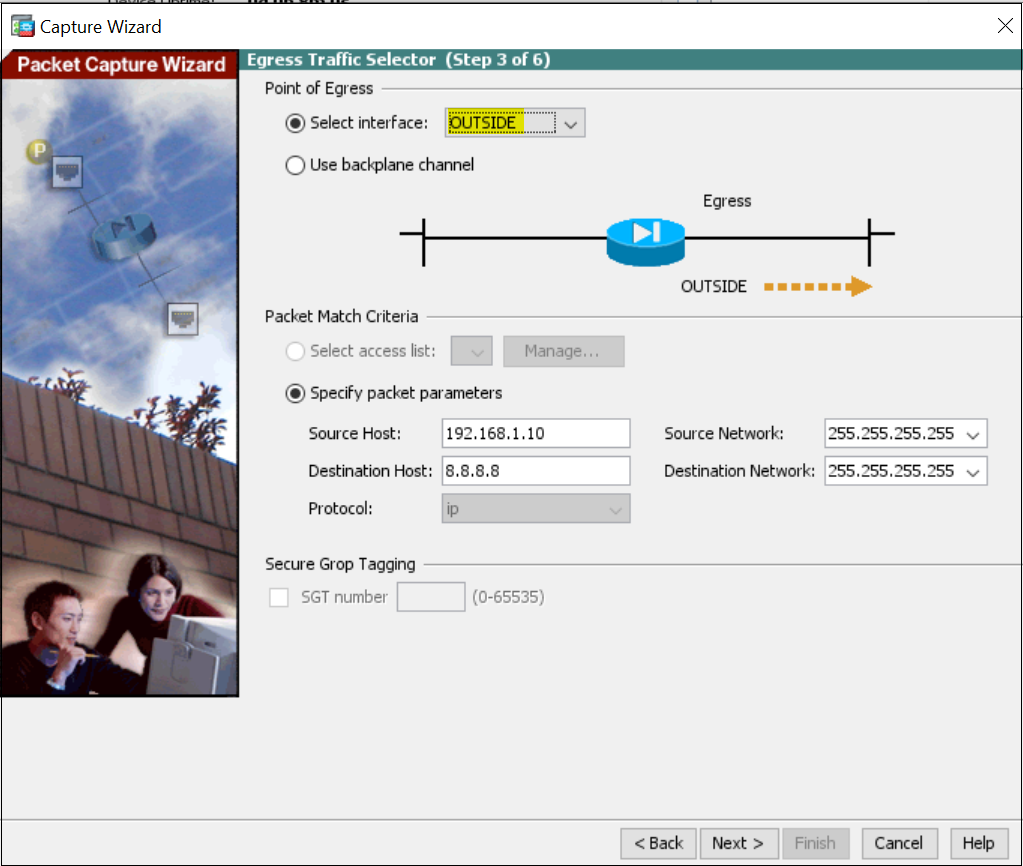Click the Protocol: label
Image resolution: width=1023 pixels, height=866 pixels.
(x=341, y=508)
